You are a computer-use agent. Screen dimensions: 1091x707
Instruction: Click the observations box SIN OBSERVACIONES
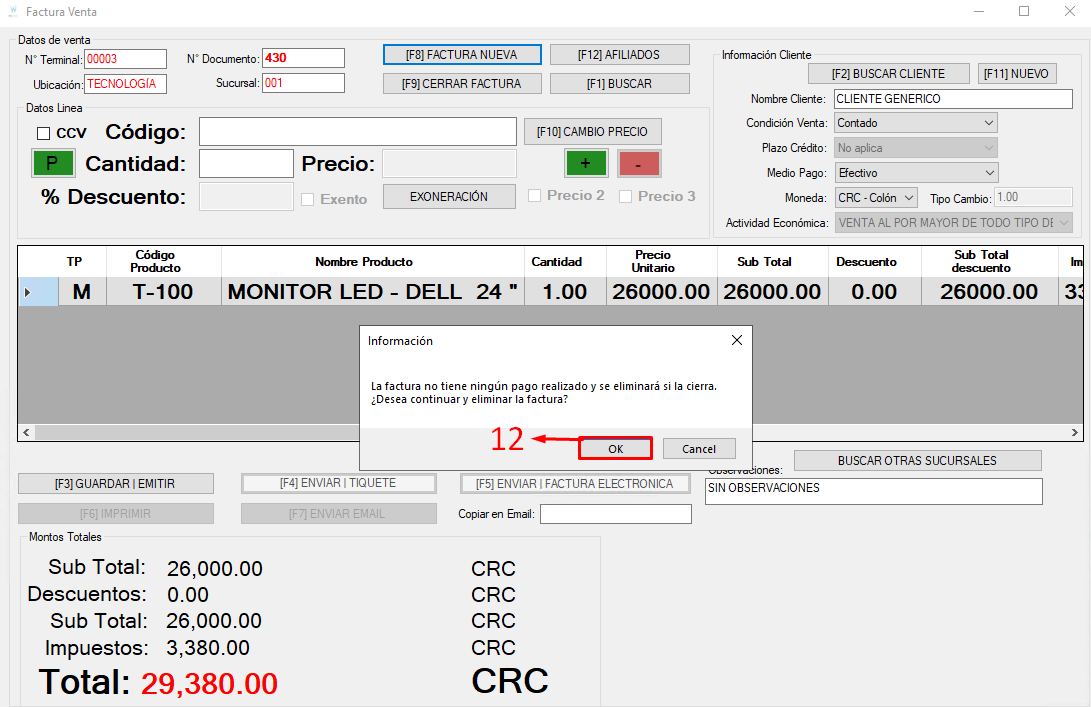874,491
